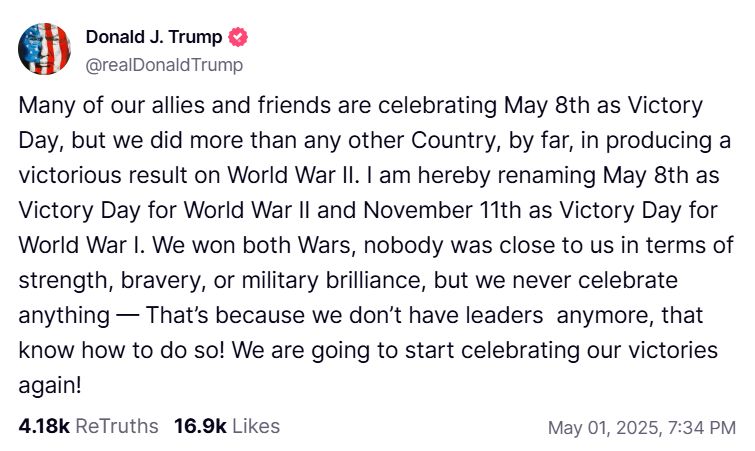
Task: Click Donald J. Trump's profile avatar
Action: [x=45, y=50]
